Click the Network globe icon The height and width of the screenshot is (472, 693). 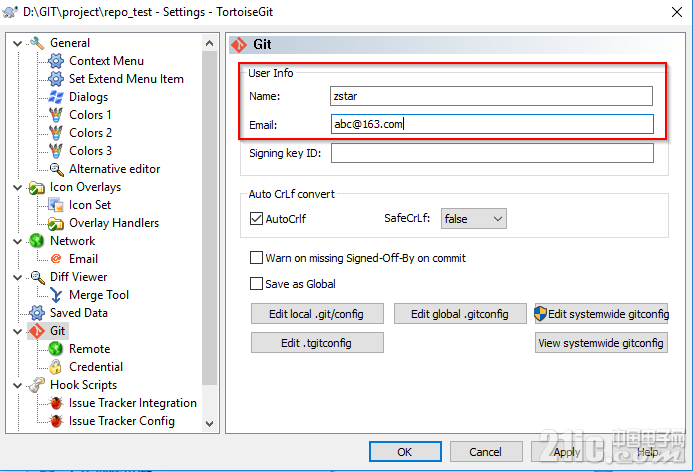(x=37, y=241)
